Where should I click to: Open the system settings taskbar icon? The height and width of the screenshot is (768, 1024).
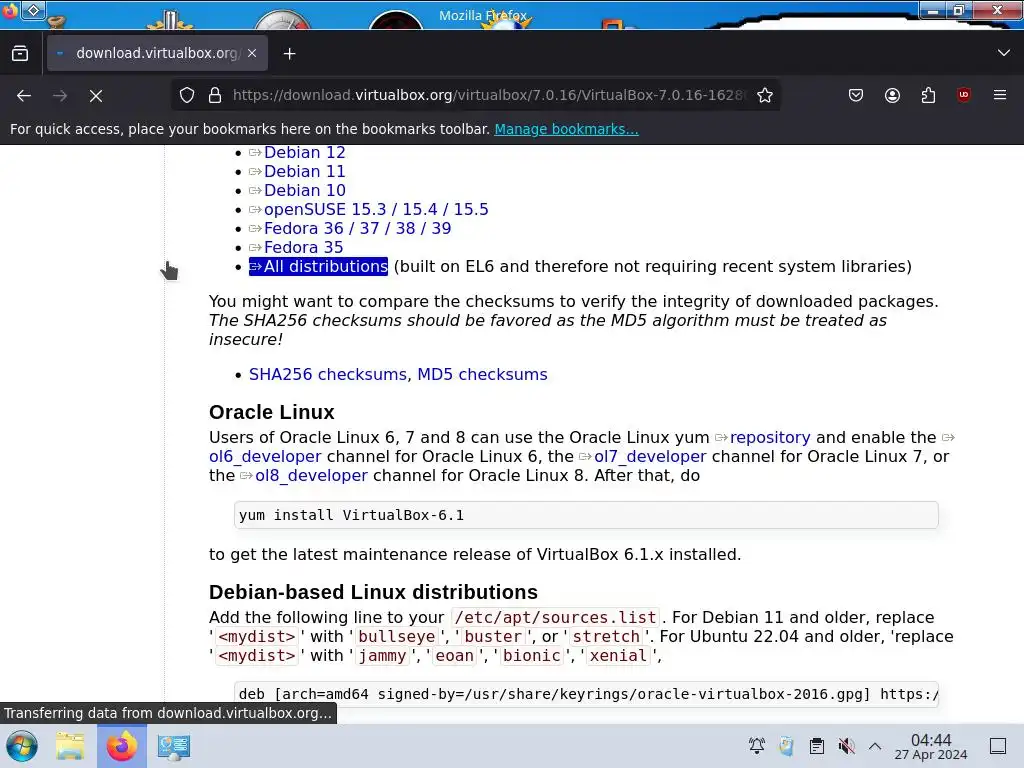tap(174, 746)
